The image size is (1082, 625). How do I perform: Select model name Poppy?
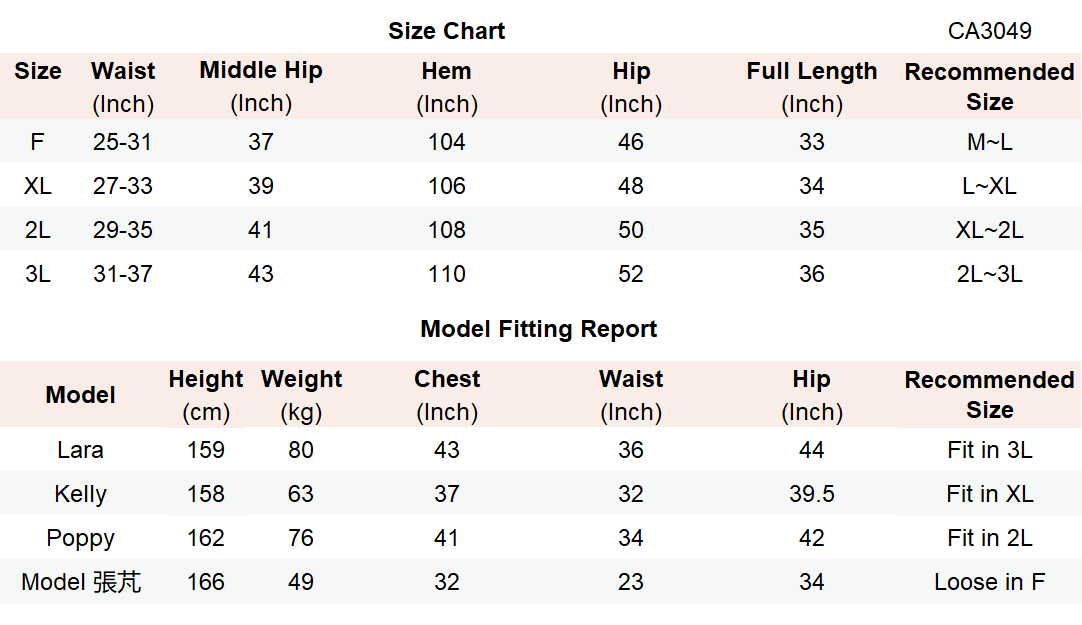(x=80, y=538)
